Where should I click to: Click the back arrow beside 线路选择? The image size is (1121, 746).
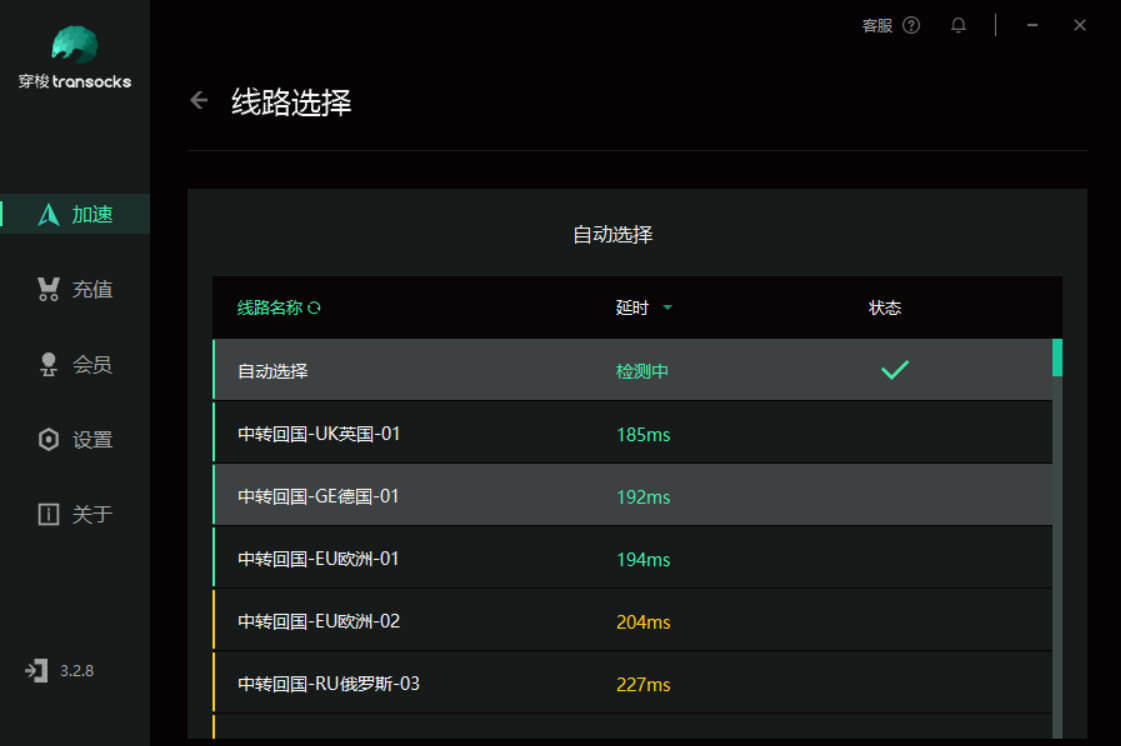199,100
